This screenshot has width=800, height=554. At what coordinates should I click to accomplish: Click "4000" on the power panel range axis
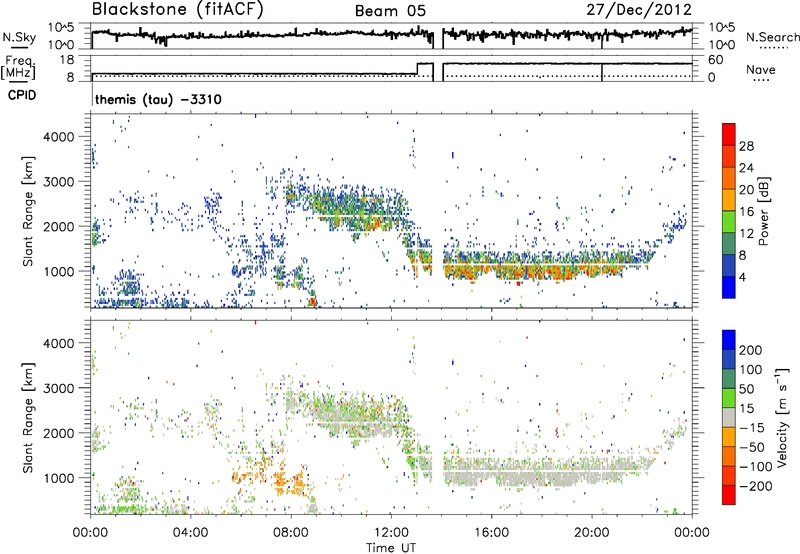point(58,137)
